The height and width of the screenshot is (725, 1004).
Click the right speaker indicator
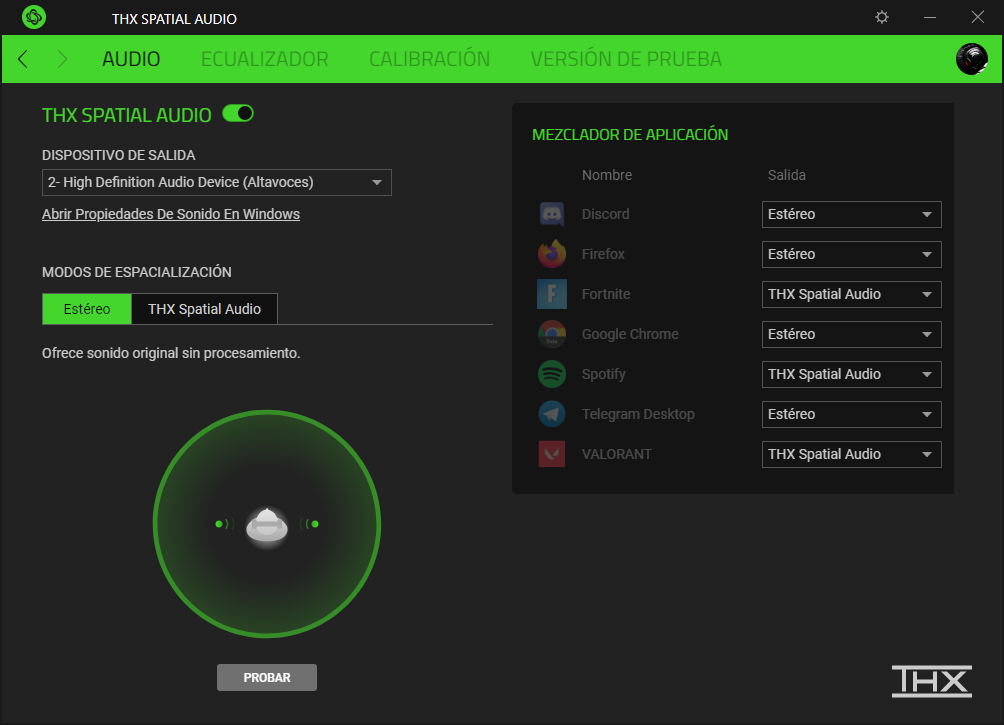(x=310, y=524)
